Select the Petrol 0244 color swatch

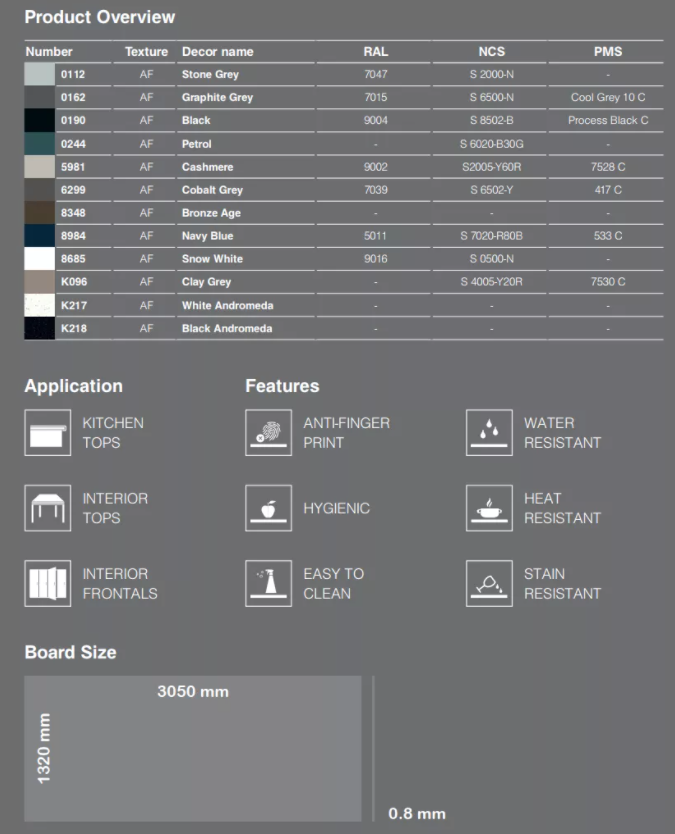point(39,144)
